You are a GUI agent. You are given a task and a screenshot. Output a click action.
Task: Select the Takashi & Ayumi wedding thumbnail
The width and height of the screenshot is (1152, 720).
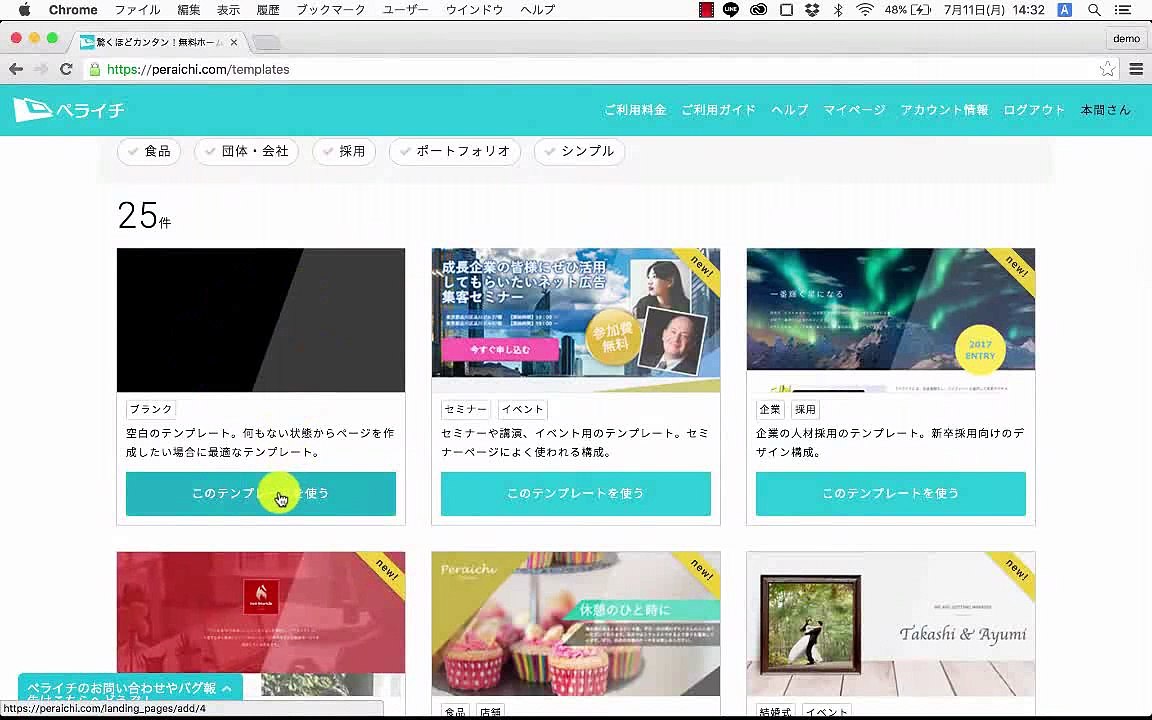(x=890, y=624)
